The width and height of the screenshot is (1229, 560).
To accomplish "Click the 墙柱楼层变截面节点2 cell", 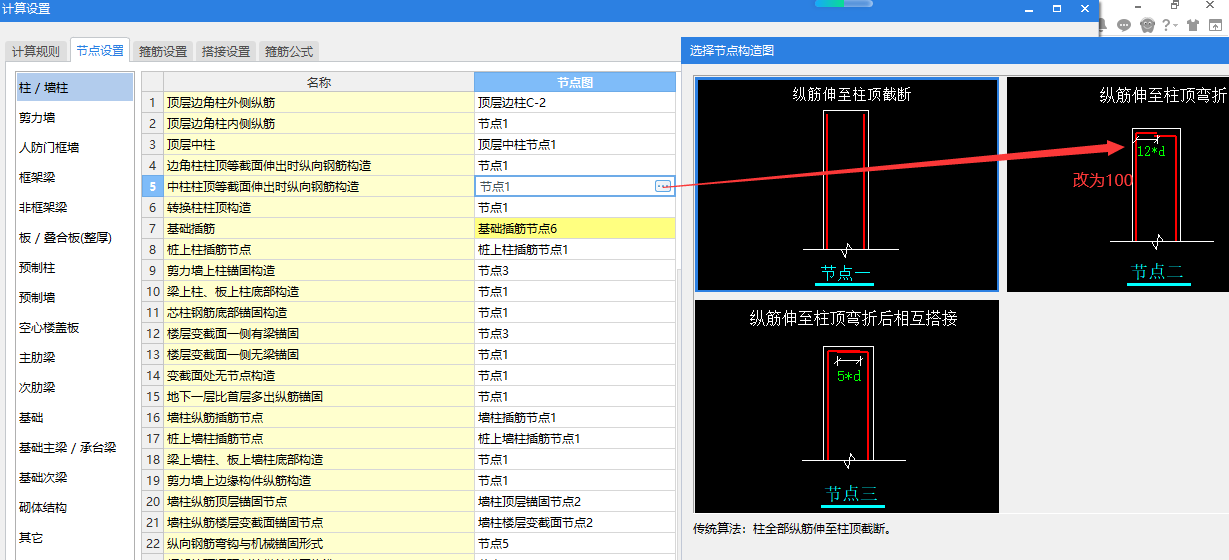I will click(575, 522).
